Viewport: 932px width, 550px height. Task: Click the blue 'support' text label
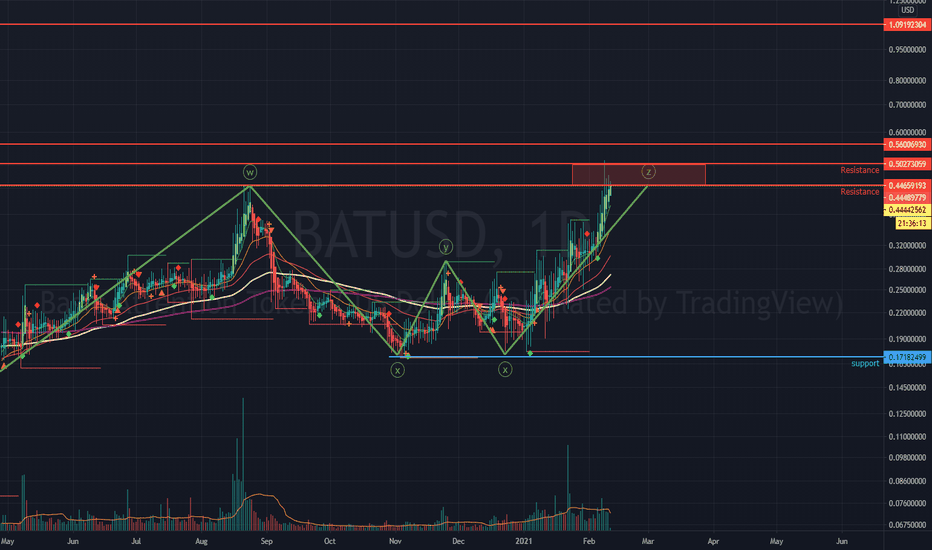tap(865, 363)
